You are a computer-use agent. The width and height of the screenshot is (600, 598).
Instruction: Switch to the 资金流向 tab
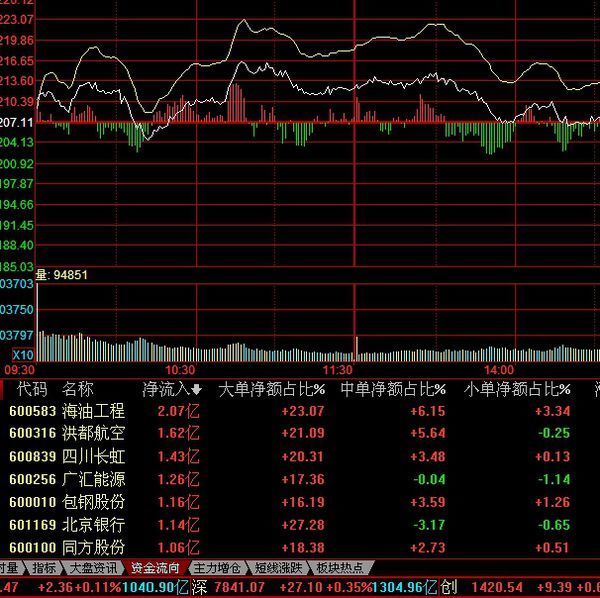157,568
